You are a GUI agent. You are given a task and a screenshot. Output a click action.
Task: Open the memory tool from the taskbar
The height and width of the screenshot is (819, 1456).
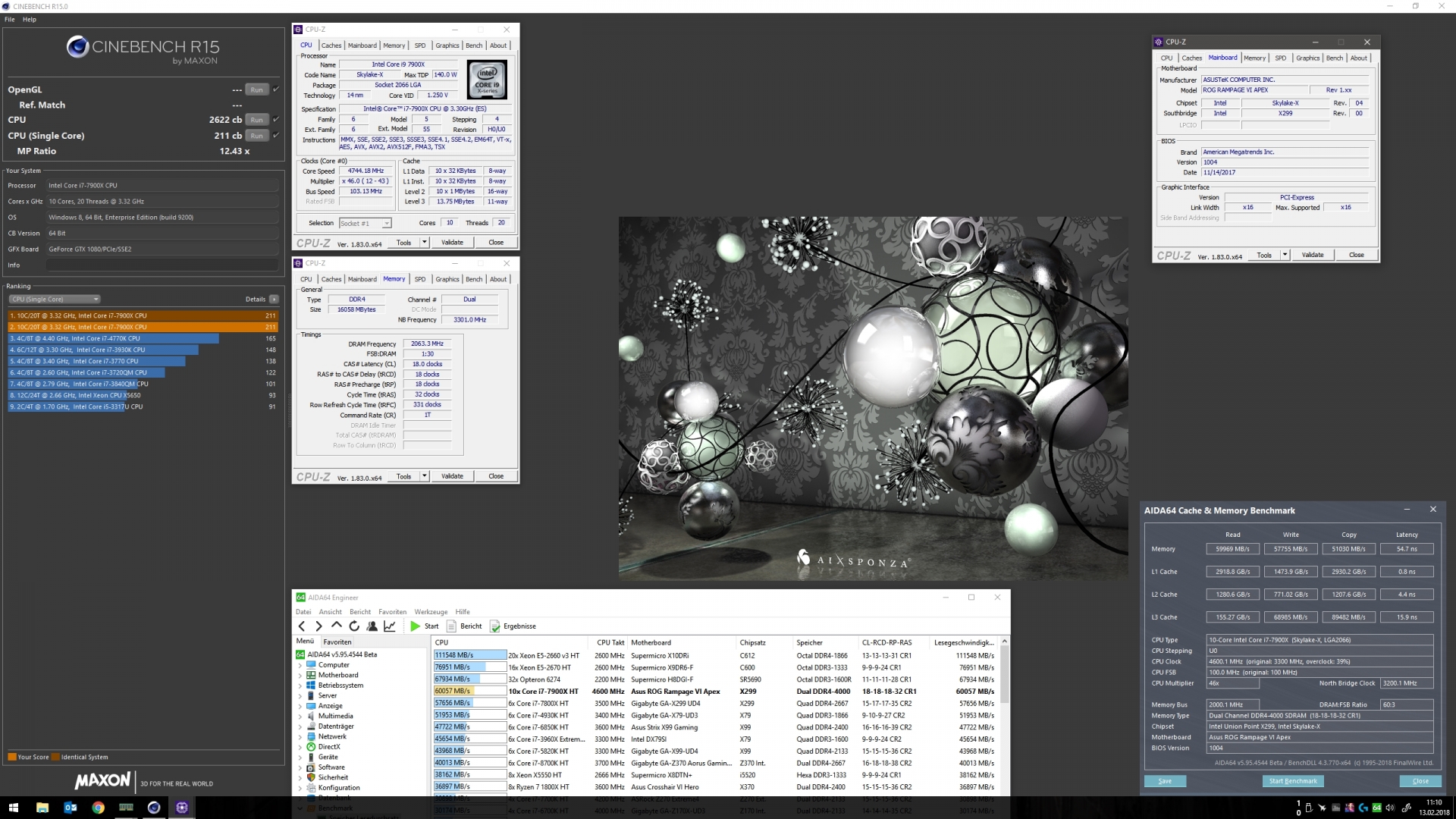point(126,808)
